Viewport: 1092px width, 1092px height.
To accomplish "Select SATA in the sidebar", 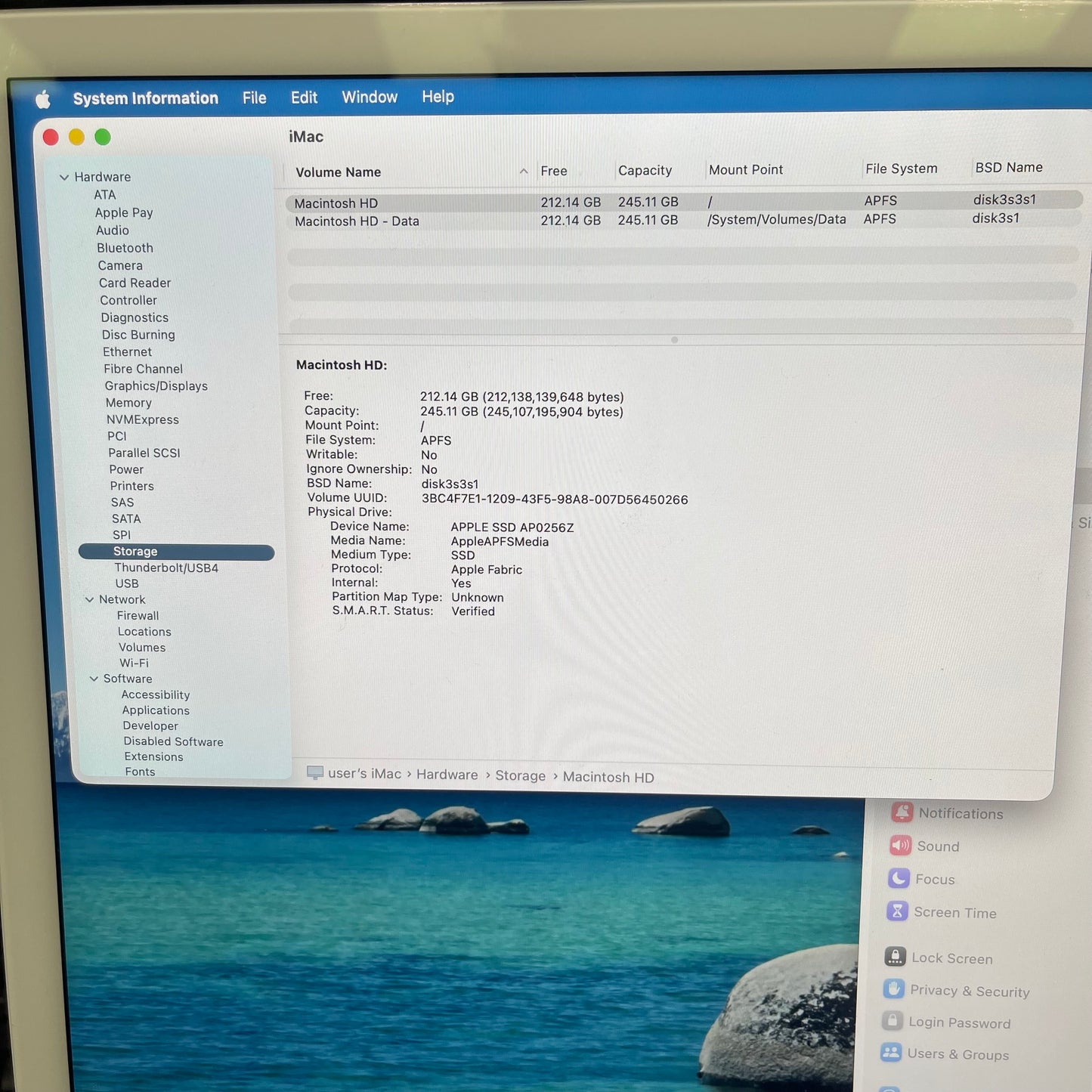I will click(x=126, y=518).
